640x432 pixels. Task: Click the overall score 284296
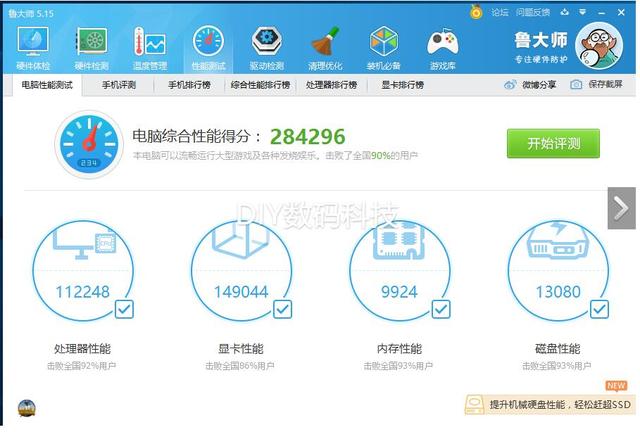[x=307, y=137]
